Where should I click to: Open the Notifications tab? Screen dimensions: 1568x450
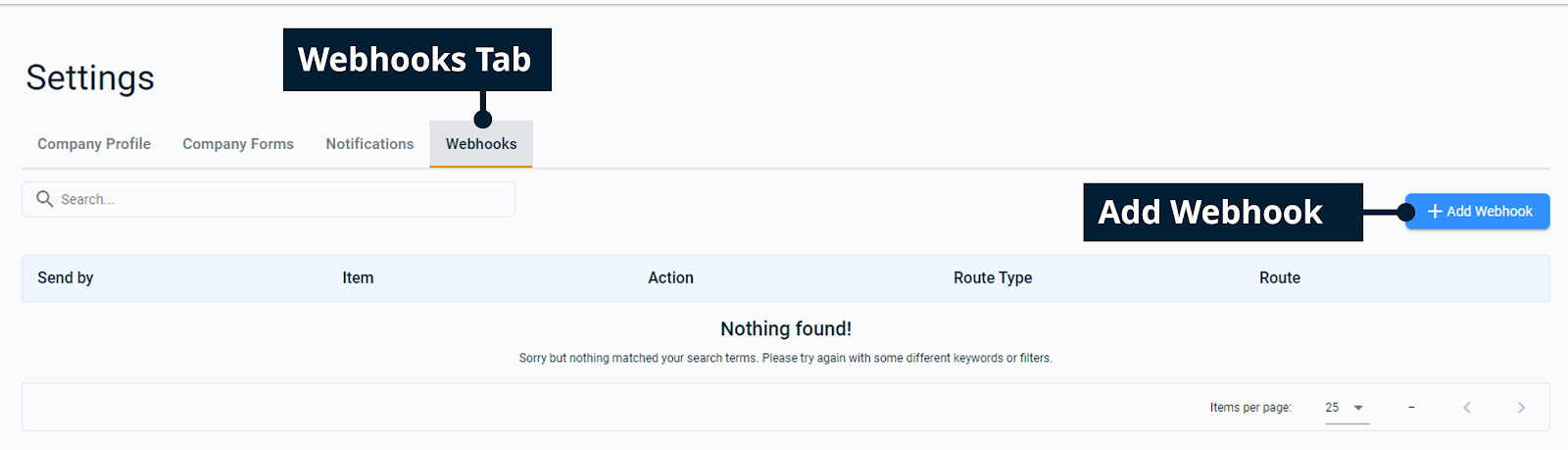pos(369,144)
